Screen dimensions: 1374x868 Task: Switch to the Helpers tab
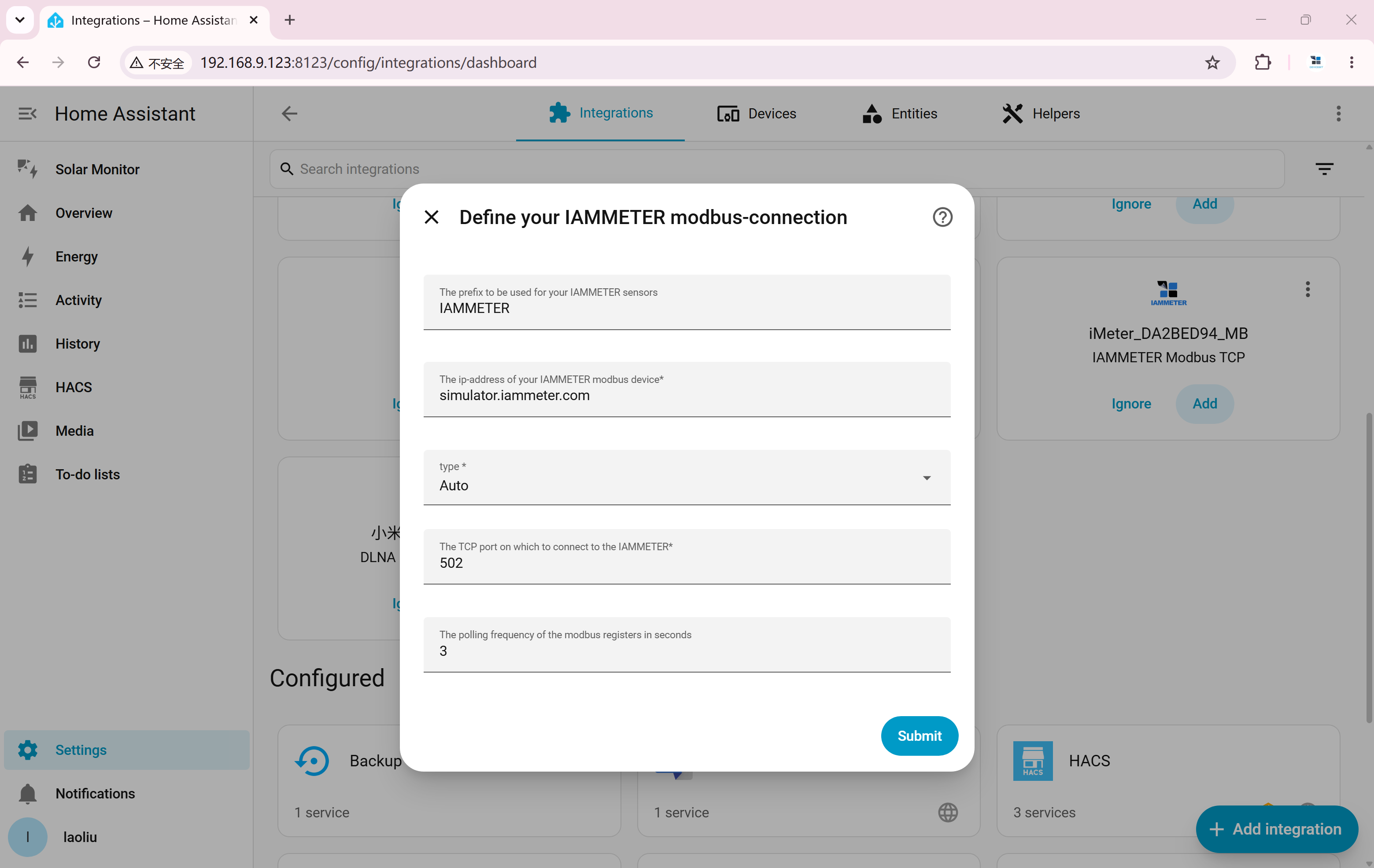(x=1042, y=114)
